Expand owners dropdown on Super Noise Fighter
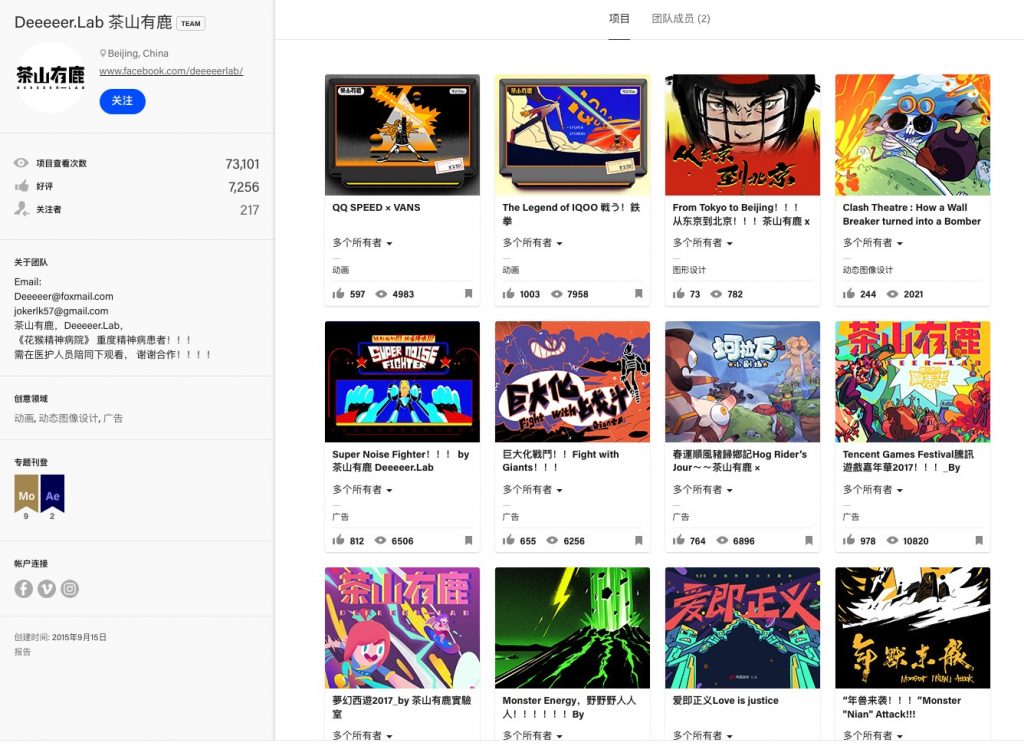 [x=362, y=489]
